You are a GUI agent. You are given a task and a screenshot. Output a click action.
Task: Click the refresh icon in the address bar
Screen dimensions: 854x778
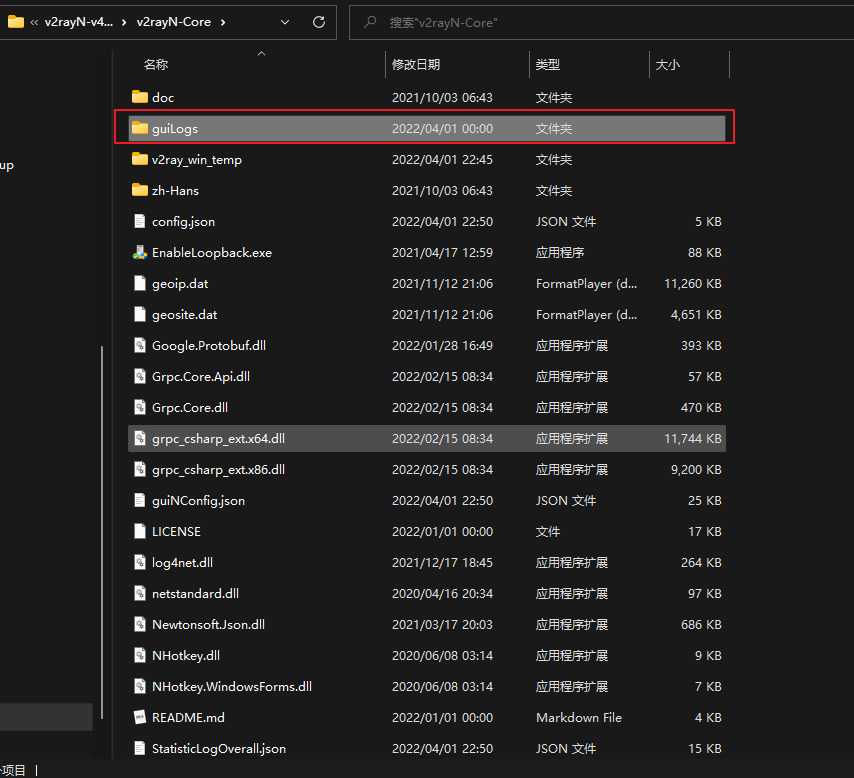pyautogui.click(x=317, y=22)
